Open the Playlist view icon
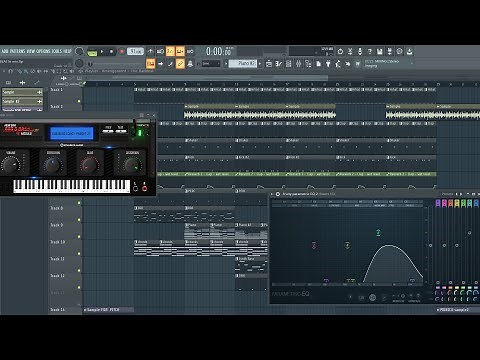This screenshot has width=480, height=360. 269,63
